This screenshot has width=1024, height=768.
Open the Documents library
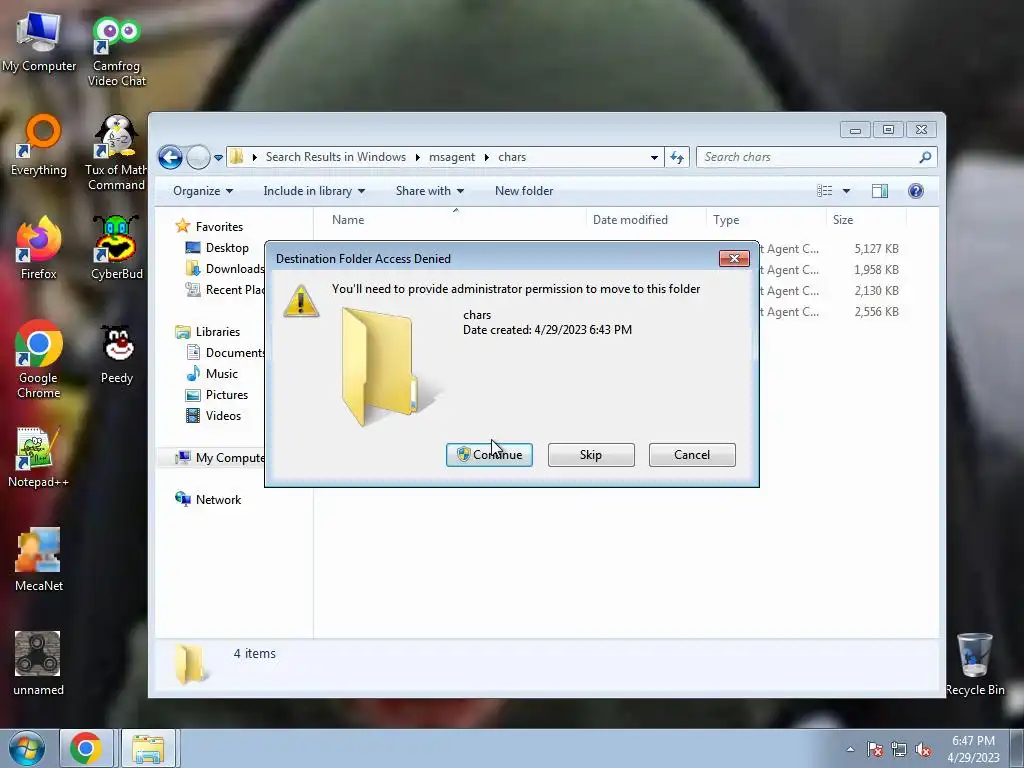click(x=225, y=353)
